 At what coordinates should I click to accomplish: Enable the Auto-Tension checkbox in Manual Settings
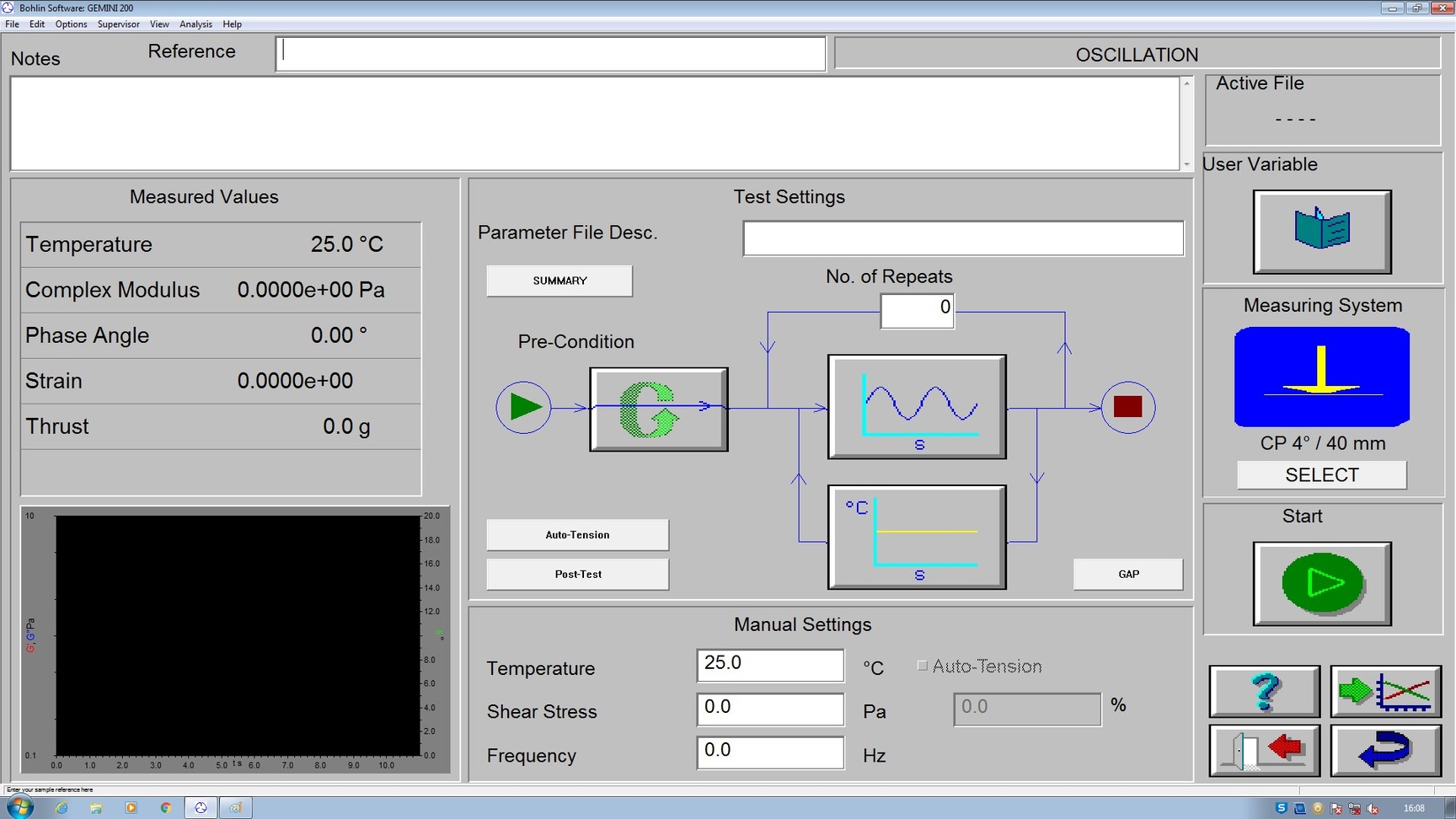tap(923, 666)
